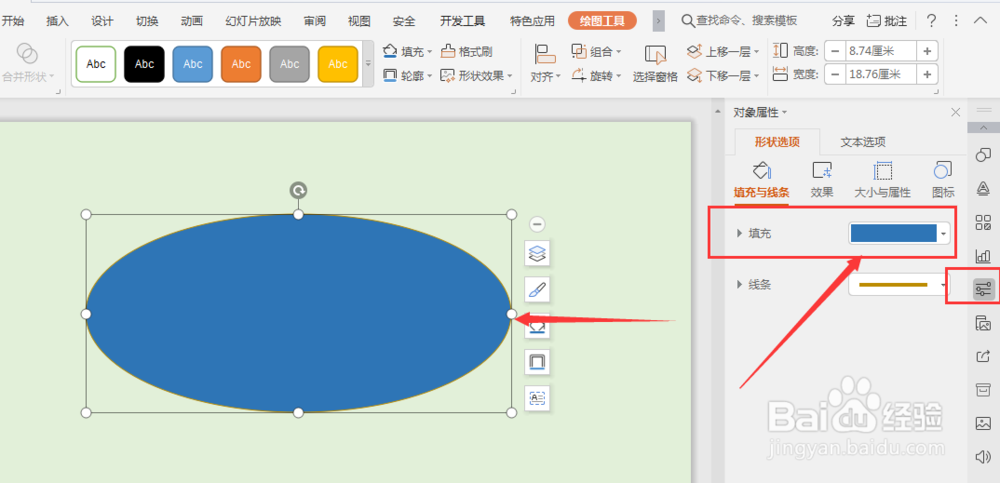Click the shape outline floating icon

tap(537, 362)
